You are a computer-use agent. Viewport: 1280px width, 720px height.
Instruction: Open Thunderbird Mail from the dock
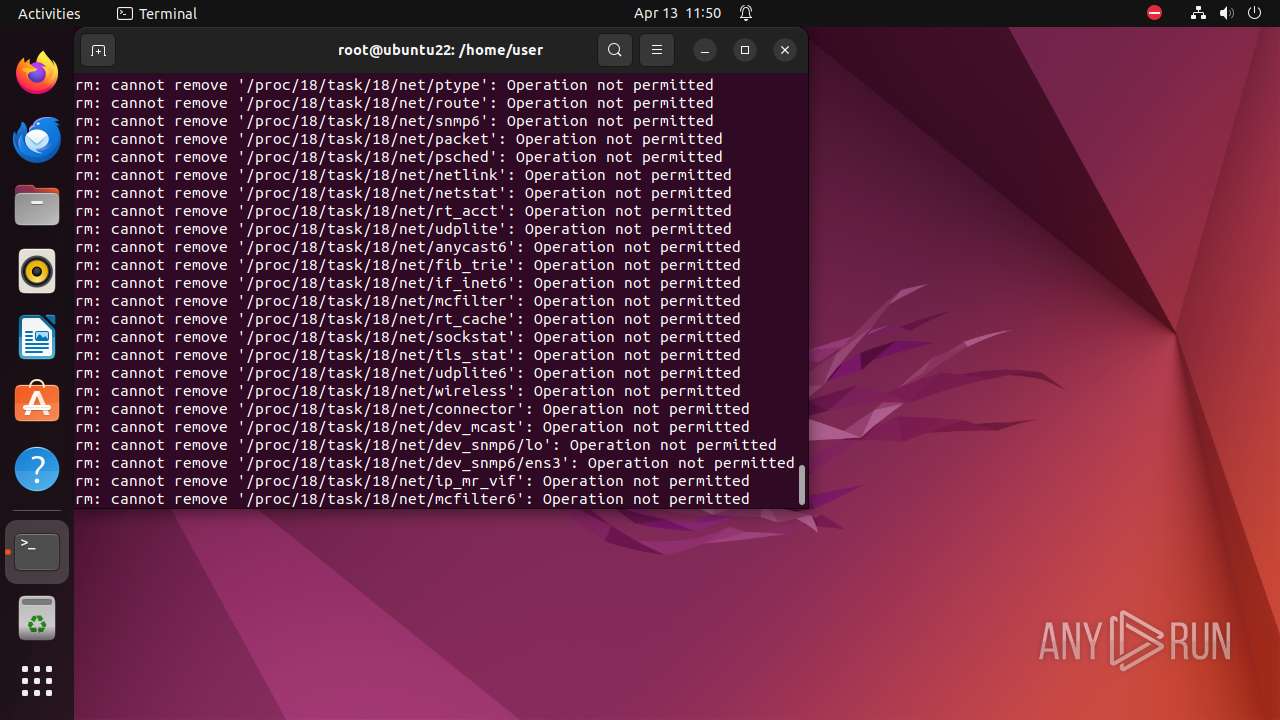[x=37, y=140]
